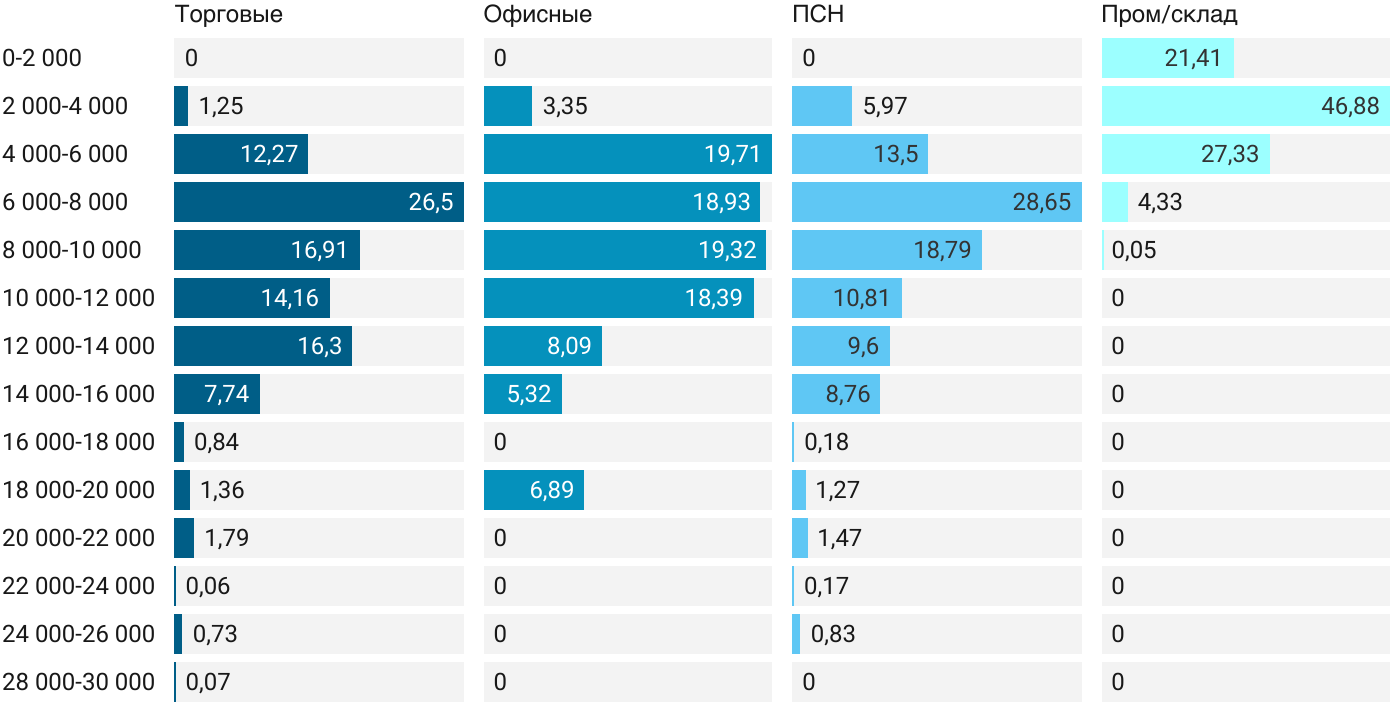
Task: Click the ПСН column header
Action: pos(817,14)
